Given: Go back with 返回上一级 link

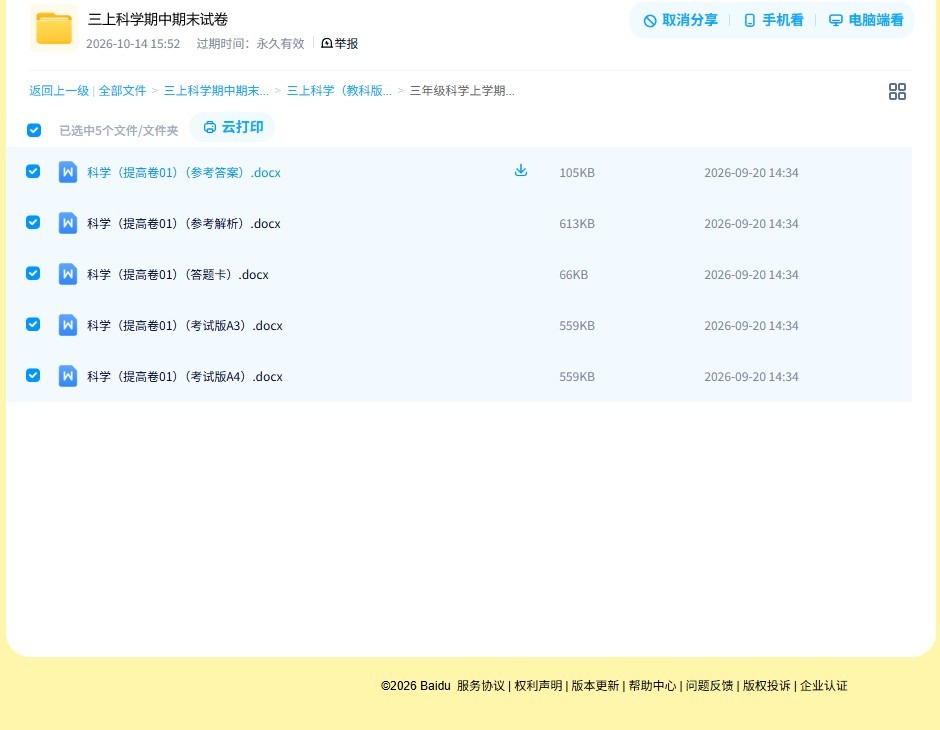Looking at the screenshot, I should click(59, 91).
